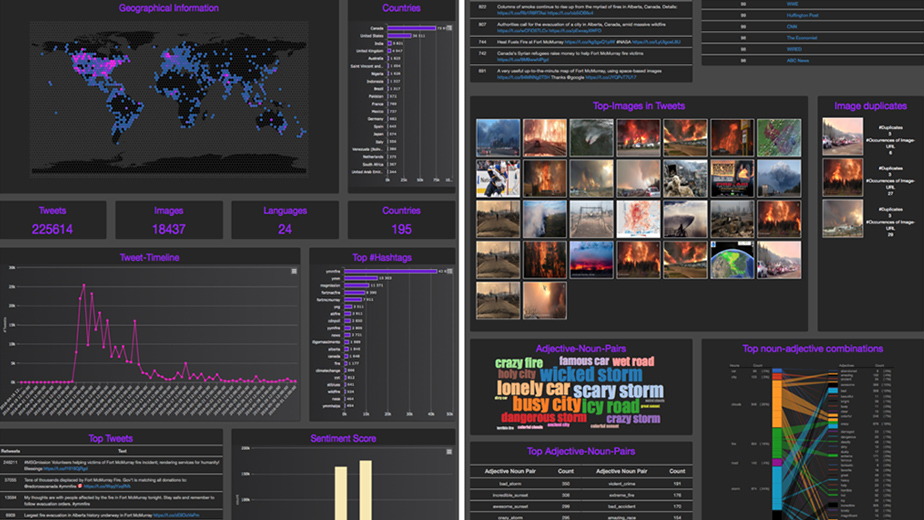This screenshot has height=520, width=924.
Task: Click the CNN source link
Action: click(x=792, y=27)
